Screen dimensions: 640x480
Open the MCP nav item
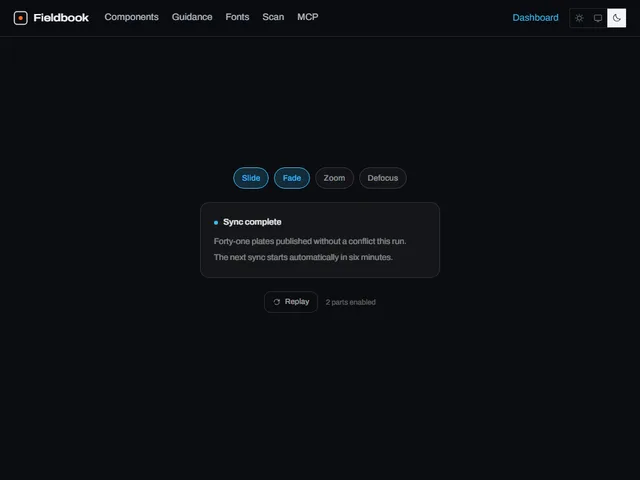[x=308, y=17]
